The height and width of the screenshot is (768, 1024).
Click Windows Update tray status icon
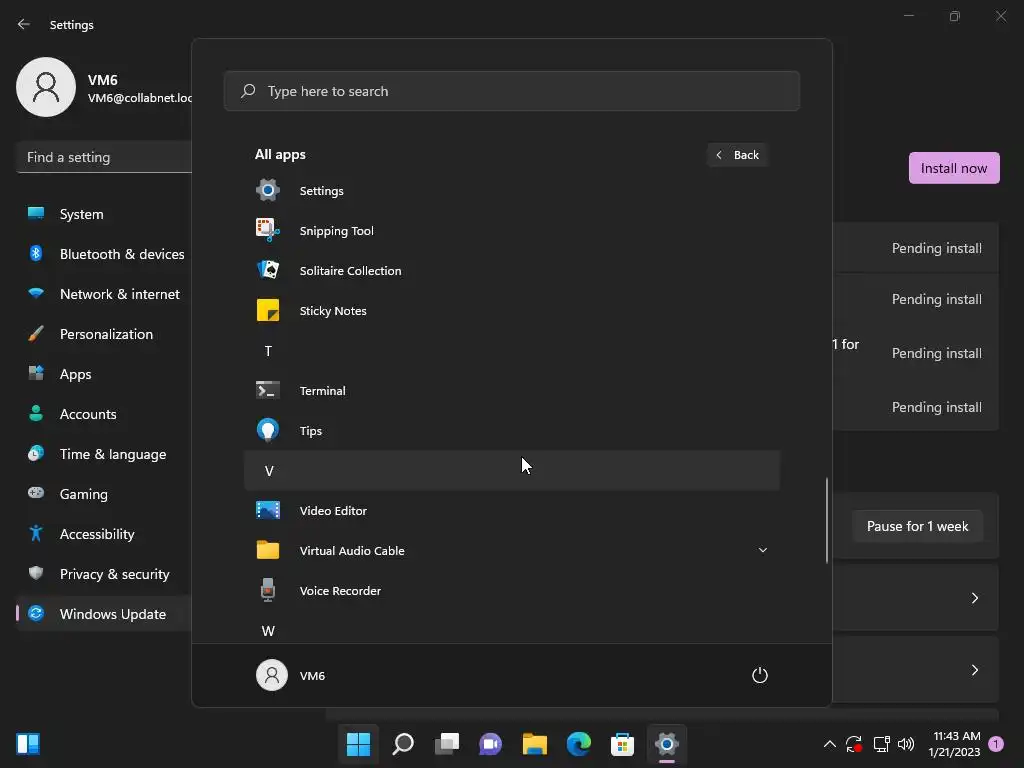tap(854, 744)
